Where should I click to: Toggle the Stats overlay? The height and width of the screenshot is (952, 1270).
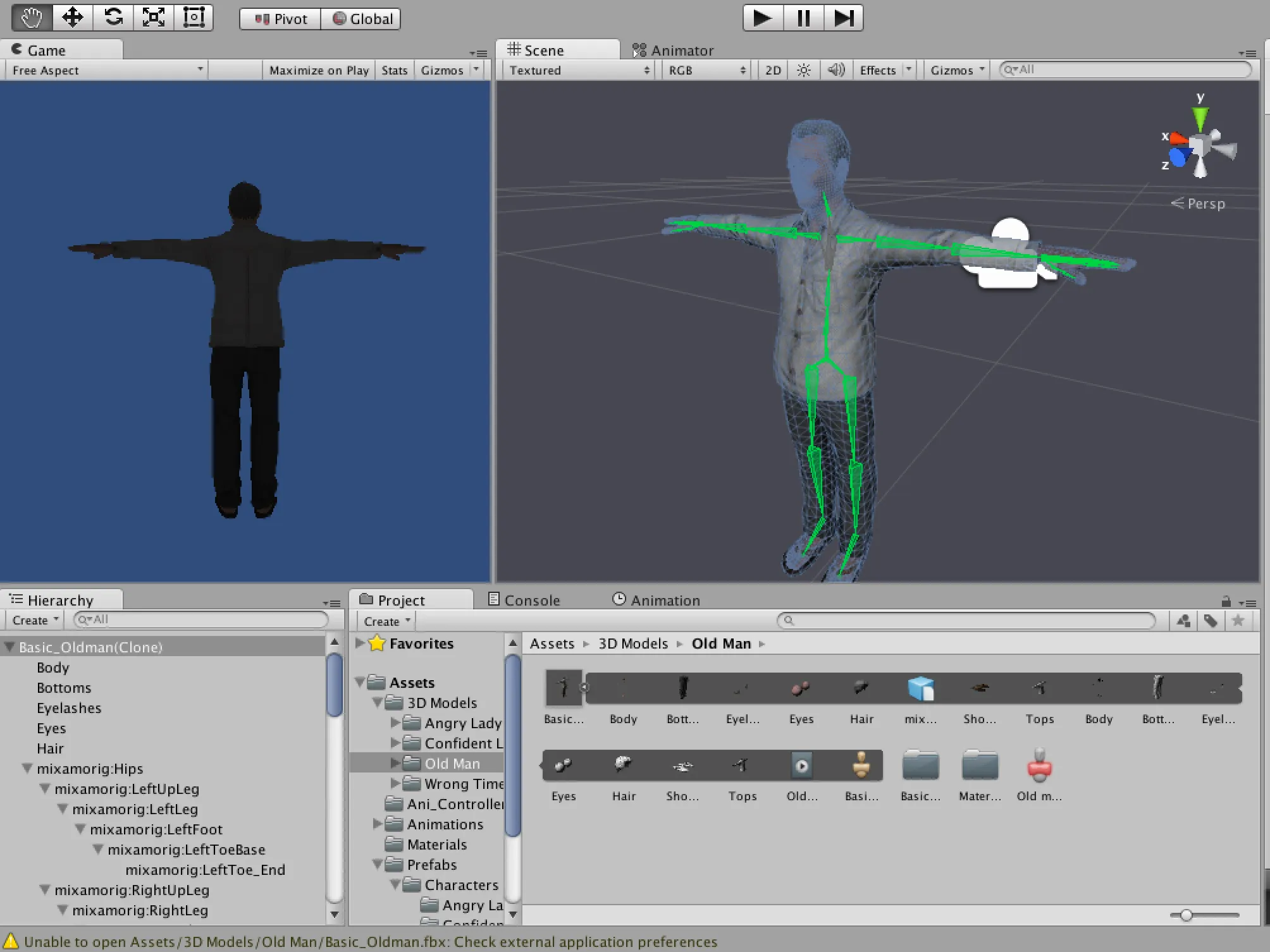[394, 70]
